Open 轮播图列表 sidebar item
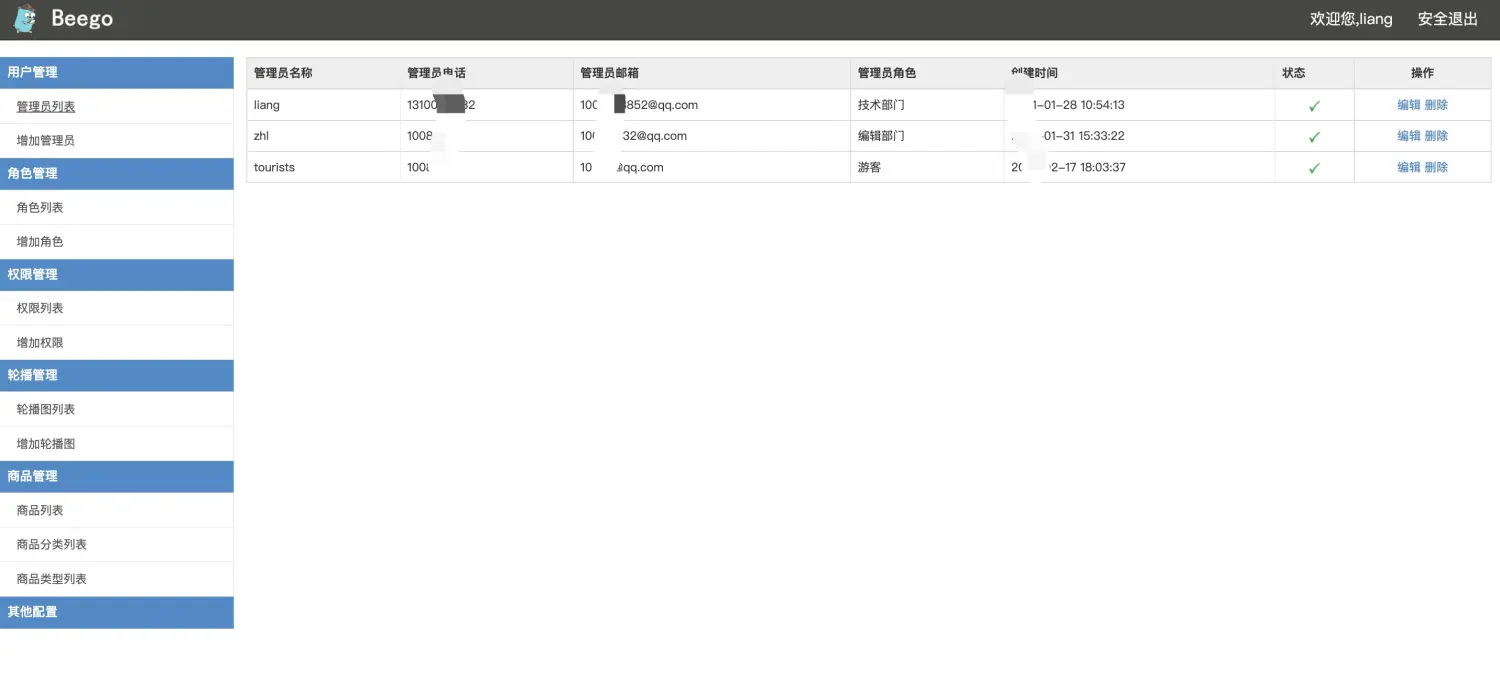This screenshot has height=680, width=1500. [x=46, y=410]
